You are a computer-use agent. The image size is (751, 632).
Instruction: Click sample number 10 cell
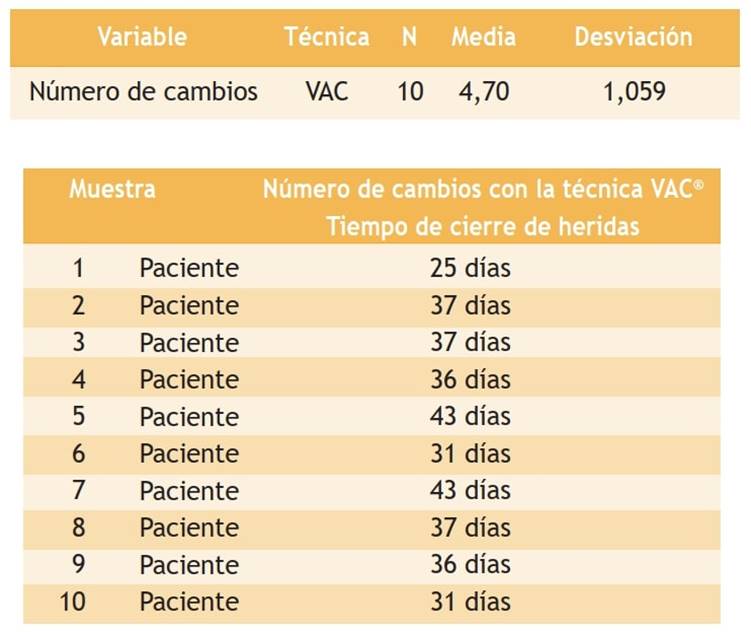(x=79, y=602)
